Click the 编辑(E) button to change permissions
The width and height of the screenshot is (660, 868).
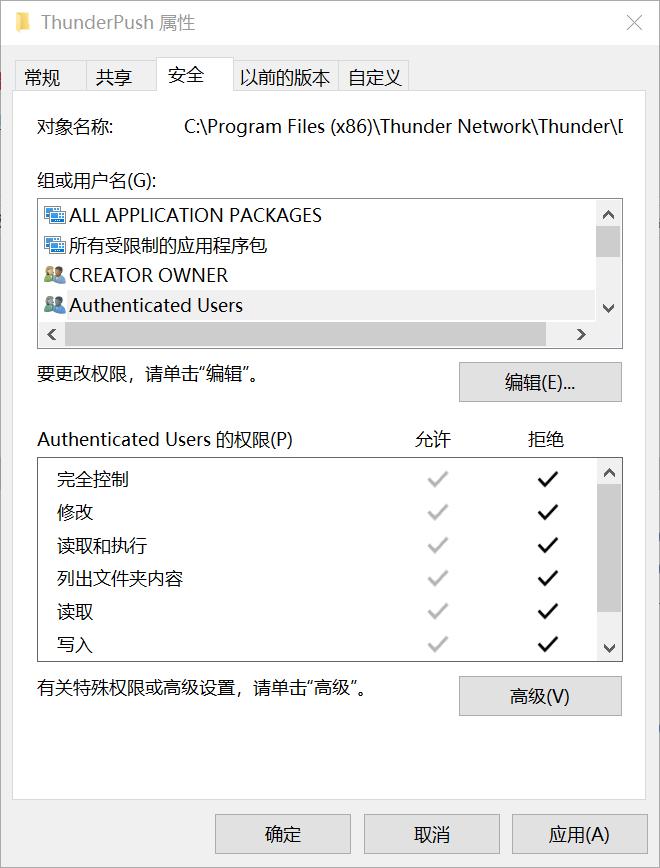540,382
